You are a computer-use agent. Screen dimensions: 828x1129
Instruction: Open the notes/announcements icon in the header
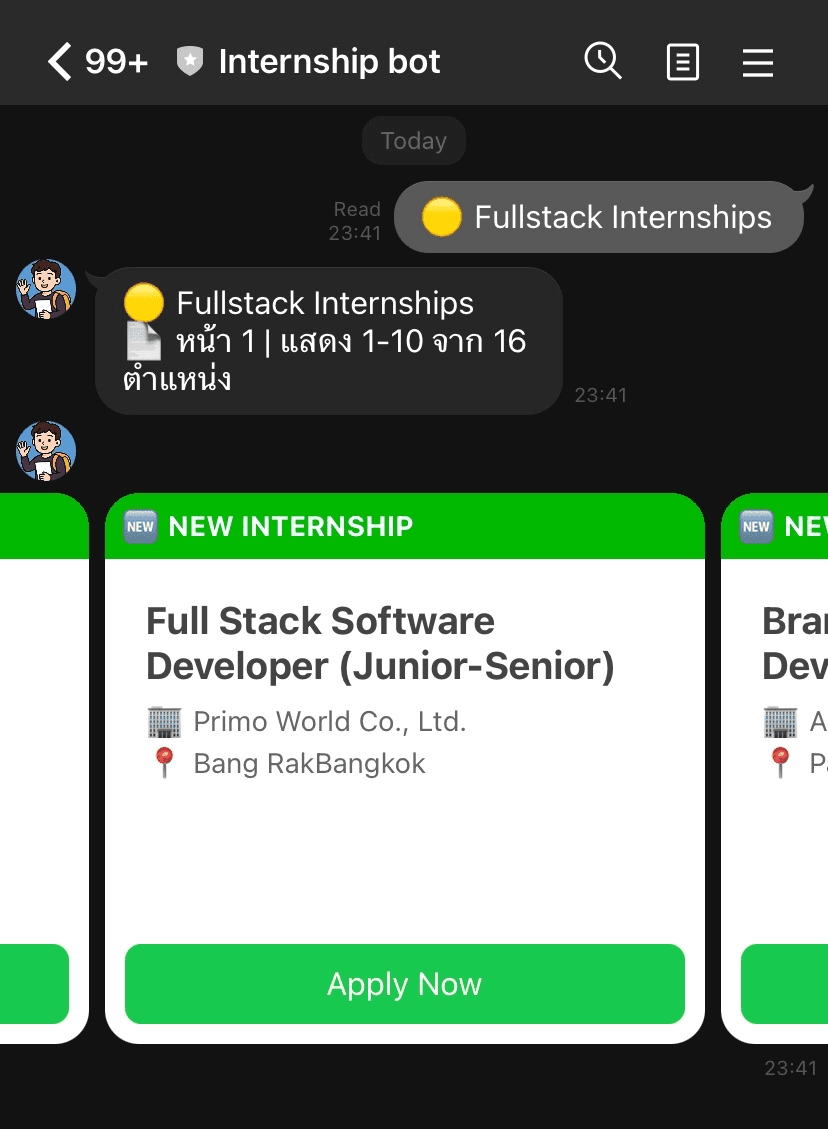pyautogui.click(x=682, y=61)
